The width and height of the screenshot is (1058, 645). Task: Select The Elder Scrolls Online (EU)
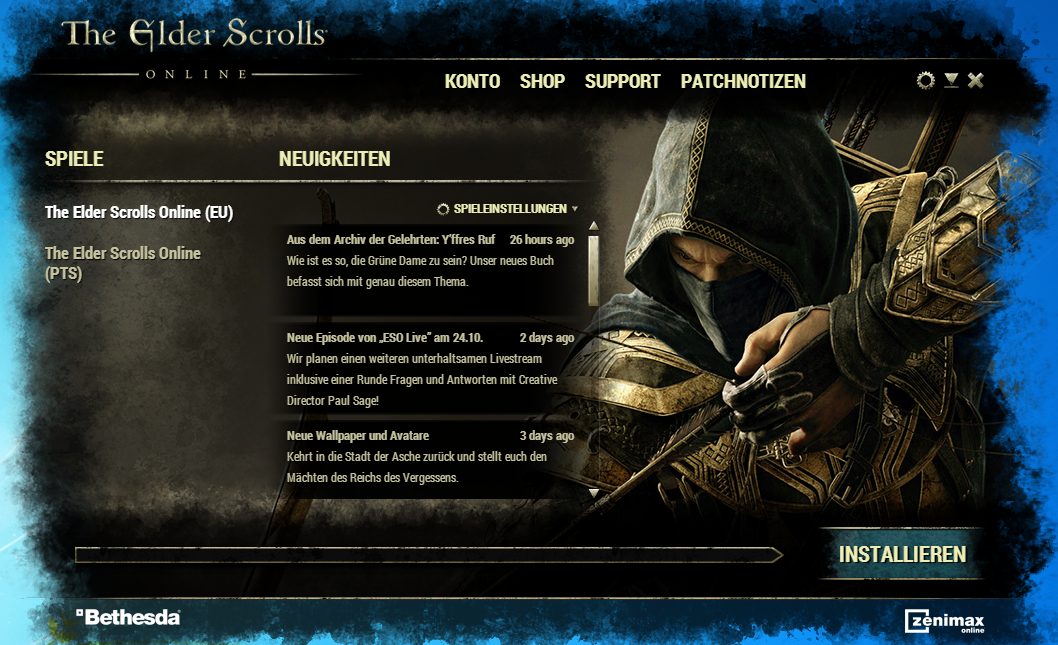click(139, 213)
